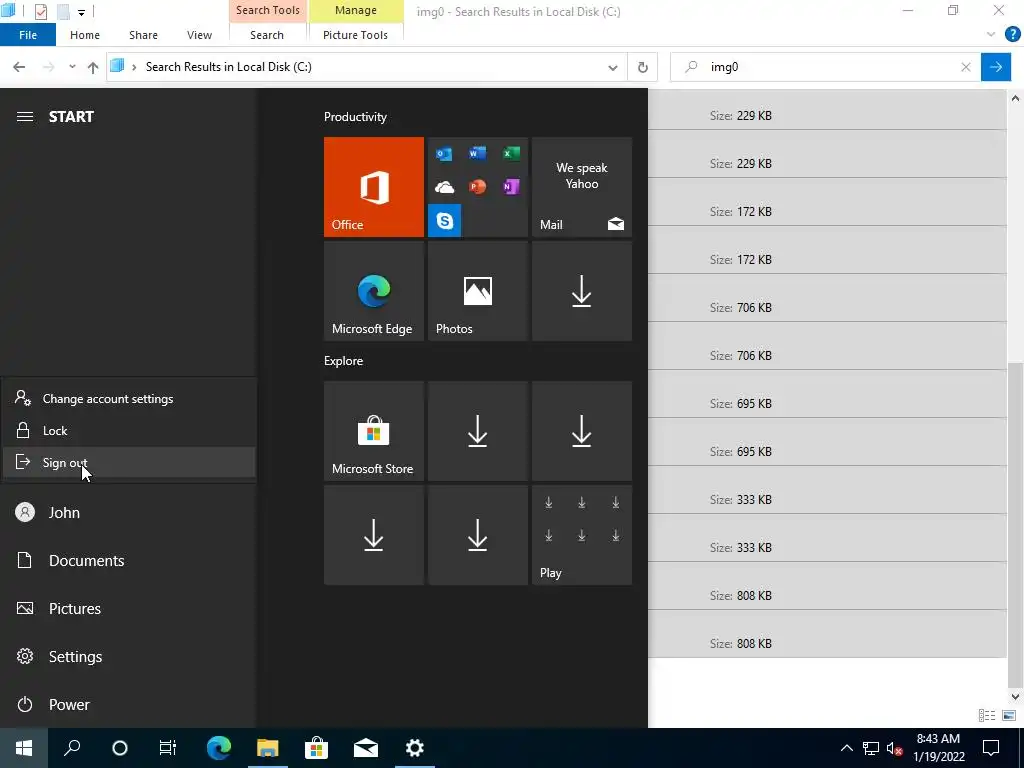Open taskbar Search magnifier

(x=72, y=748)
